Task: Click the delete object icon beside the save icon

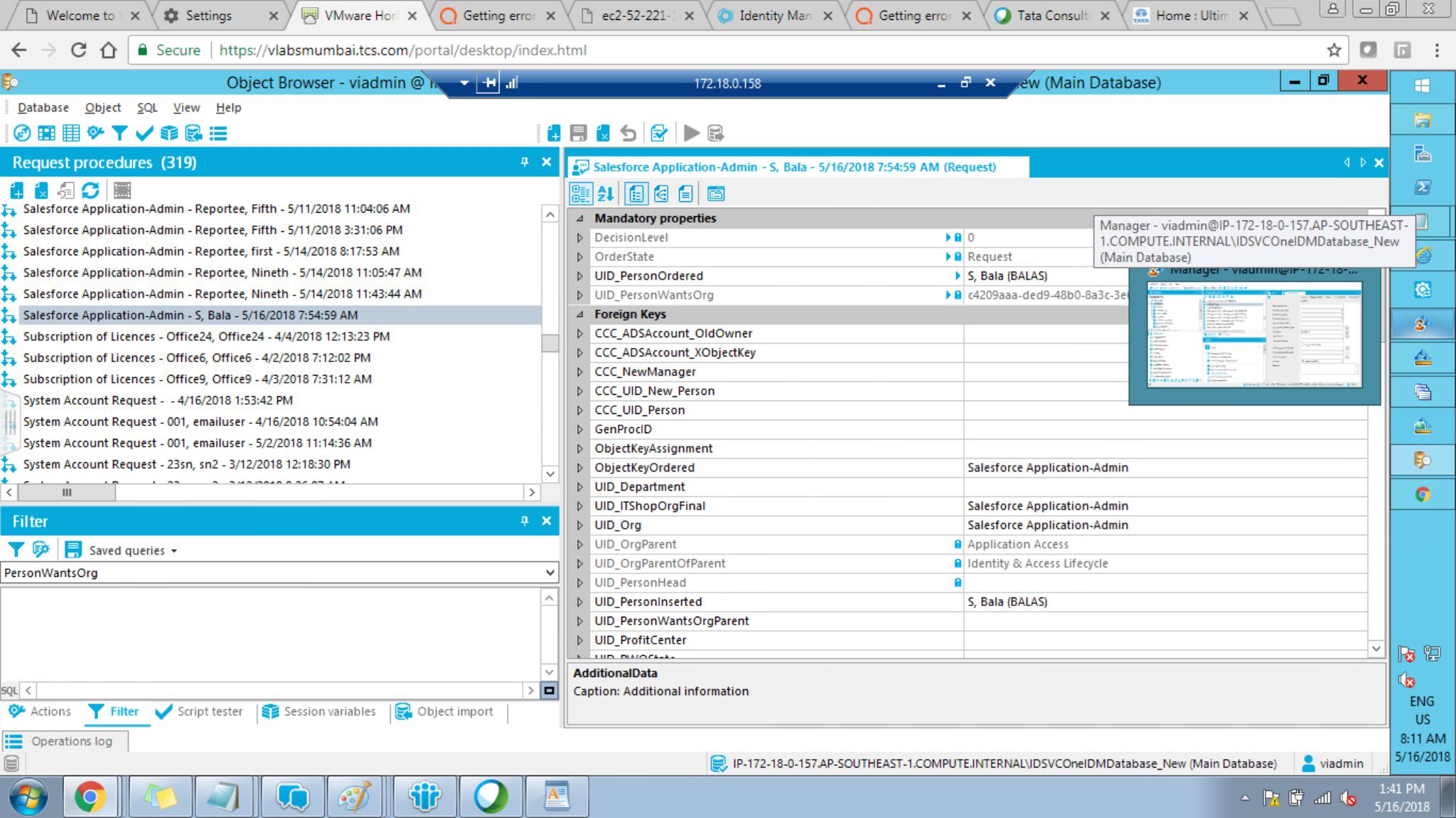Action: pos(603,133)
